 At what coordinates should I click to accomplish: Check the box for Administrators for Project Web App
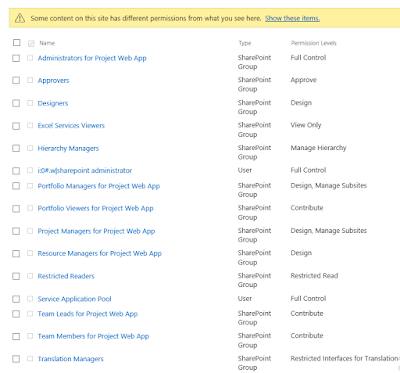[16, 58]
